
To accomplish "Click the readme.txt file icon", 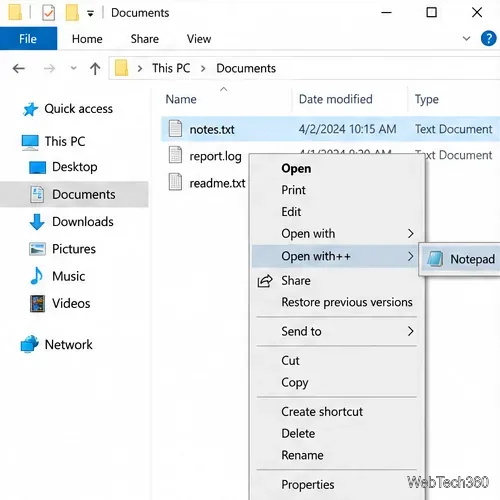I will tap(175, 182).
